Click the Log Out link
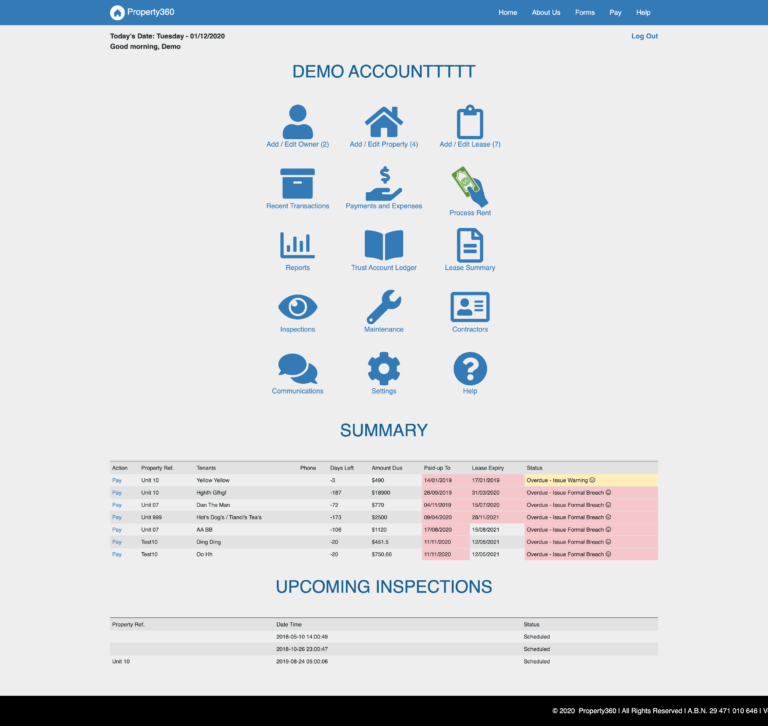 tap(644, 36)
